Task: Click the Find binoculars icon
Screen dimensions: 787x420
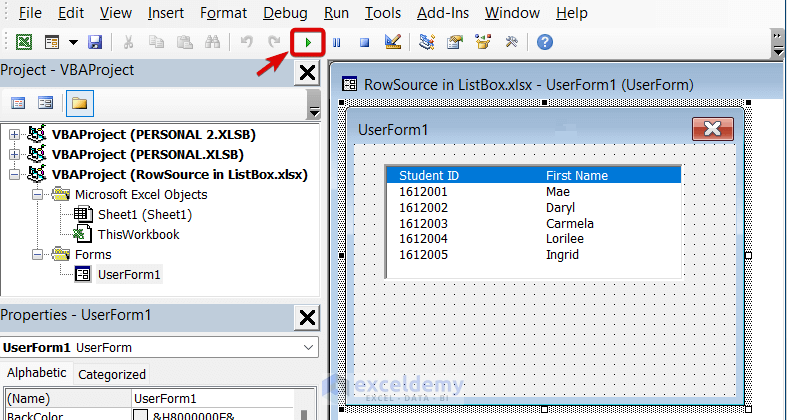Action: (212, 42)
